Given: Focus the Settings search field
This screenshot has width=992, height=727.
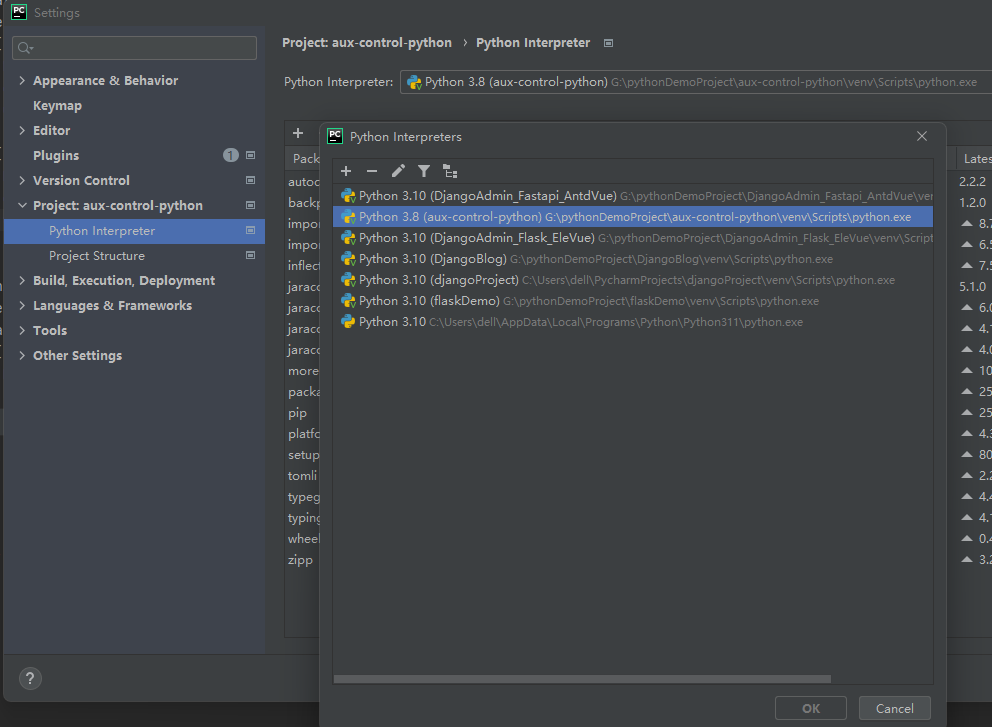Looking at the screenshot, I should [x=134, y=47].
